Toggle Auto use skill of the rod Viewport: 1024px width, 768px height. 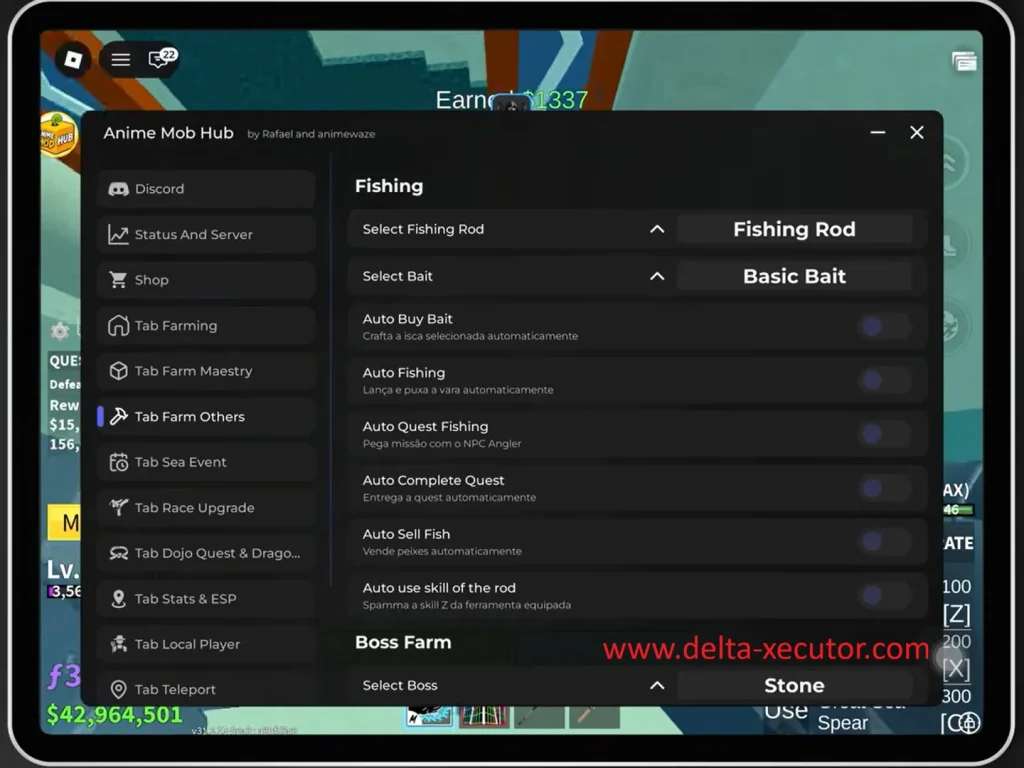click(x=885, y=595)
